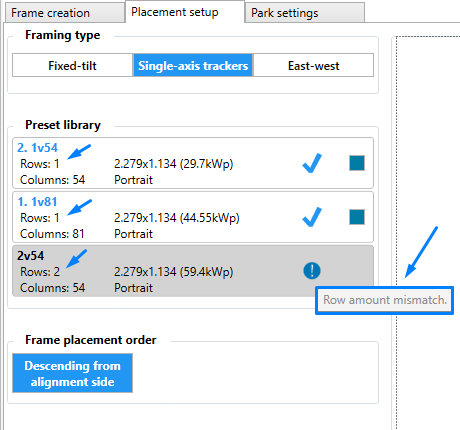Toggle Descending from alignment side button
The height and width of the screenshot is (430, 460).
pos(72,373)
